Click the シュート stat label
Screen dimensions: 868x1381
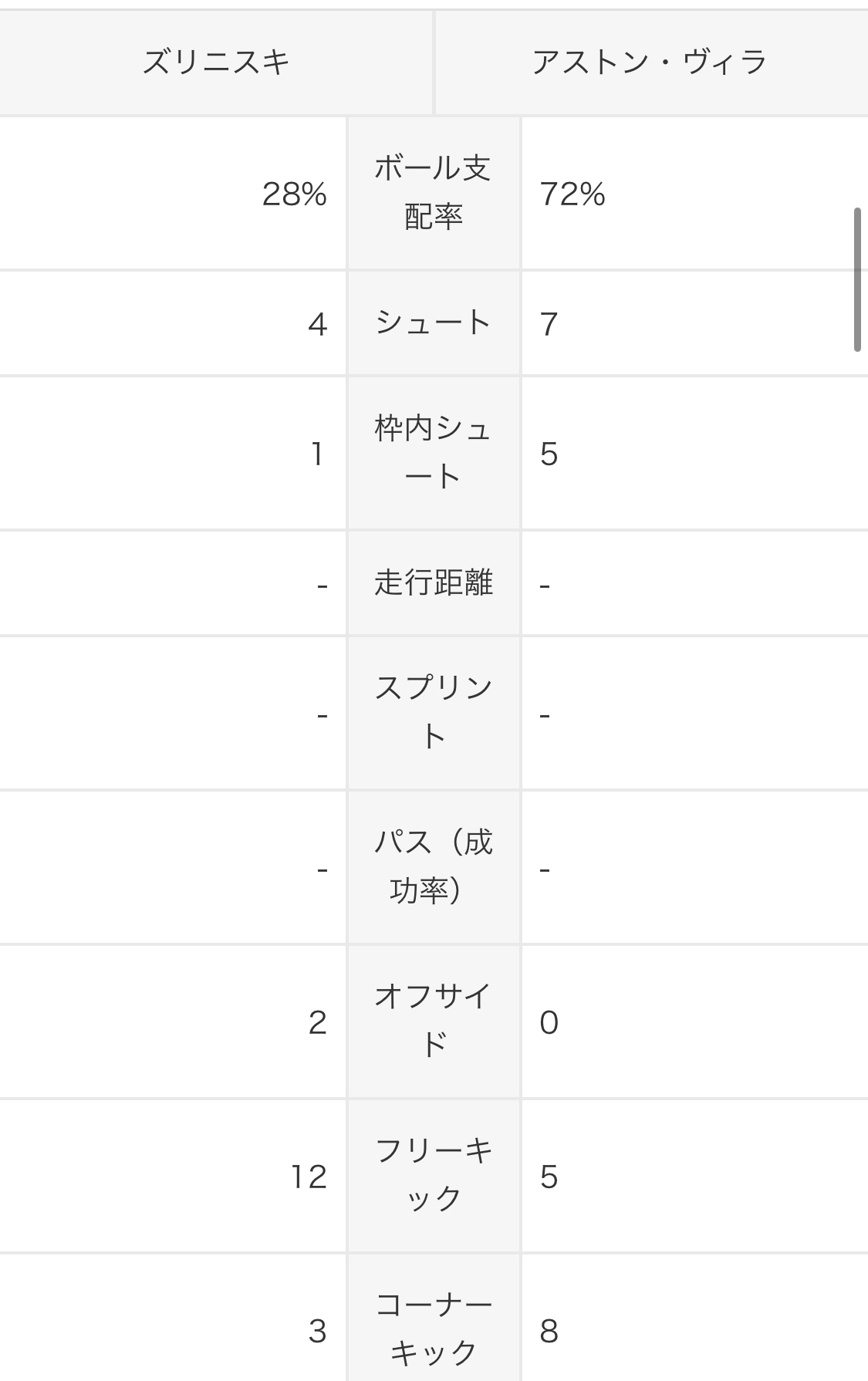click(433, 322)
